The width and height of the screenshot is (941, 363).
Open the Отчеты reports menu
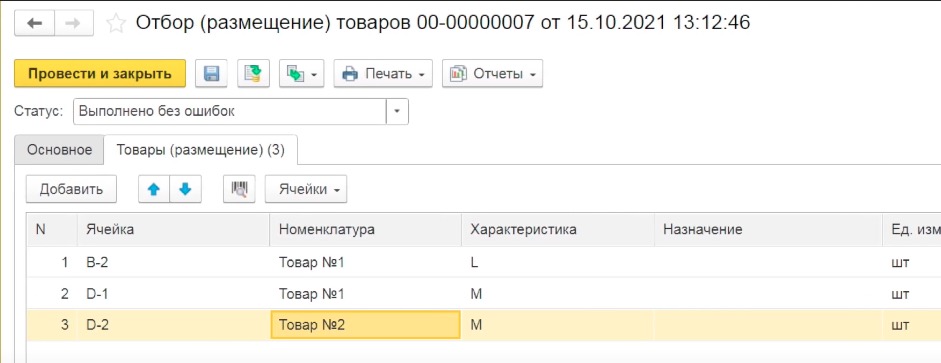pos(492,74)
